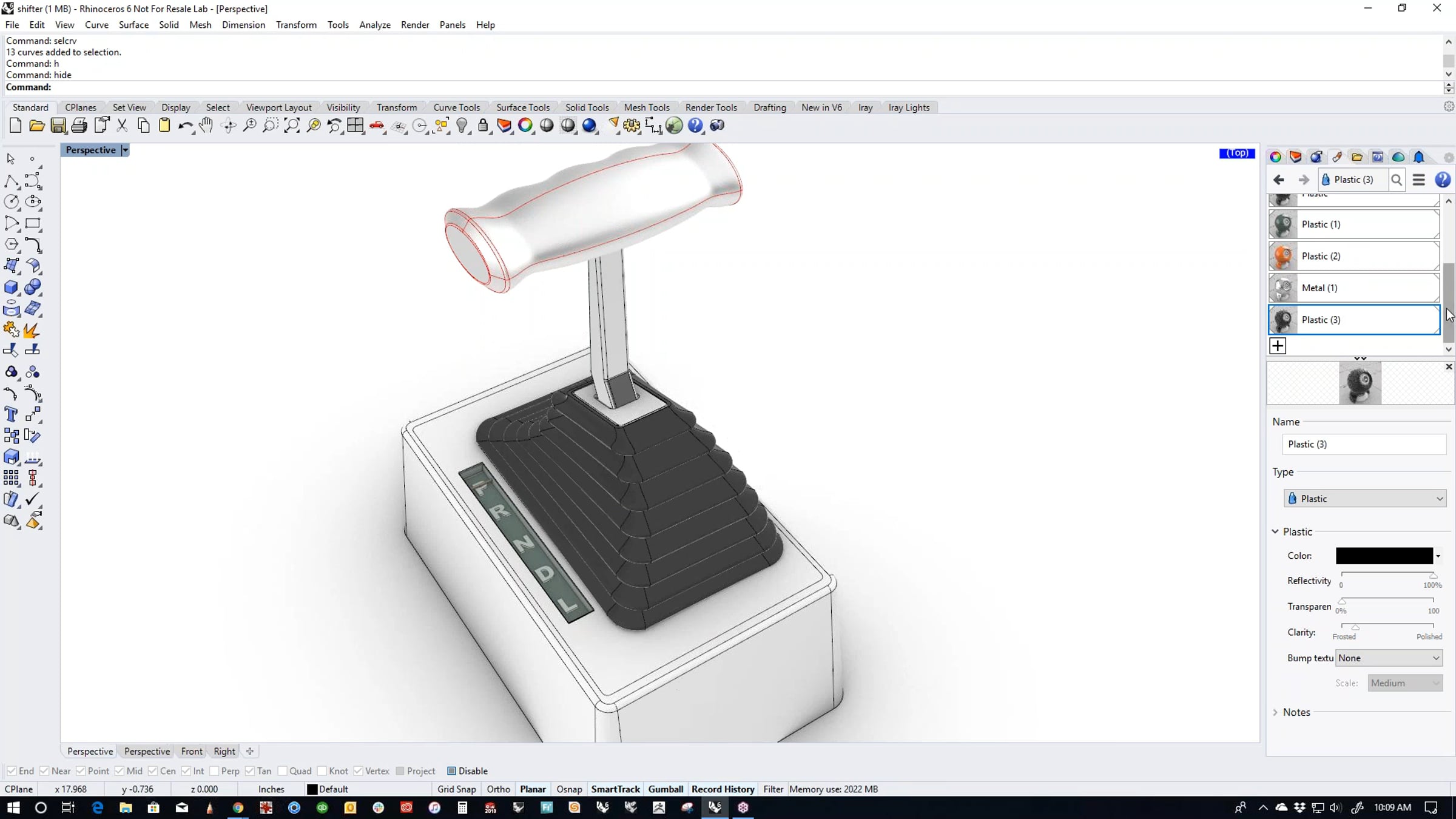Toggle the Mid osnap checkbox
Image resolution: width=1456 pixels, height=819 pixels.
click(x=120, y=771)
